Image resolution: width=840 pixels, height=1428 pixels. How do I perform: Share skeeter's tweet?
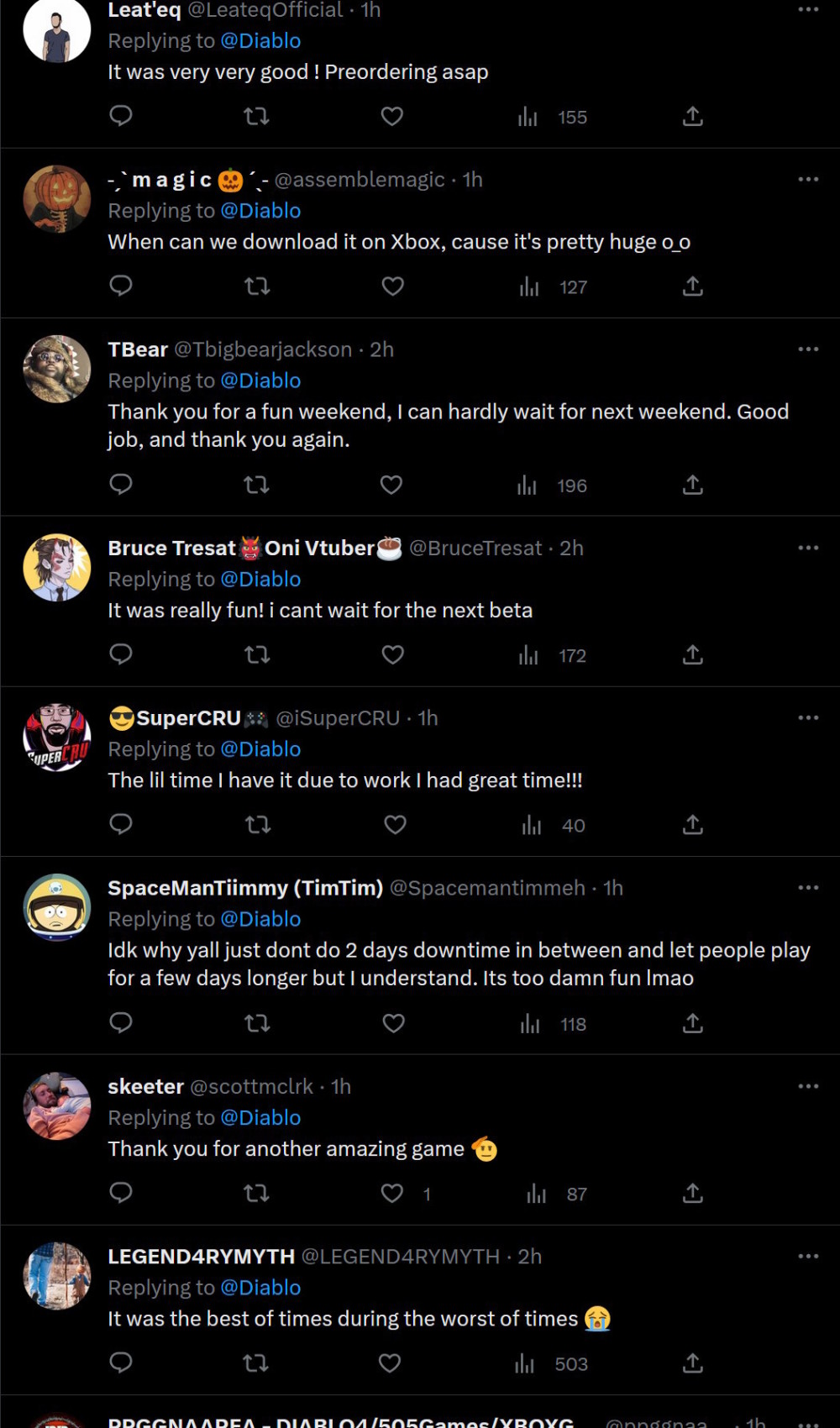[692, 1193]
